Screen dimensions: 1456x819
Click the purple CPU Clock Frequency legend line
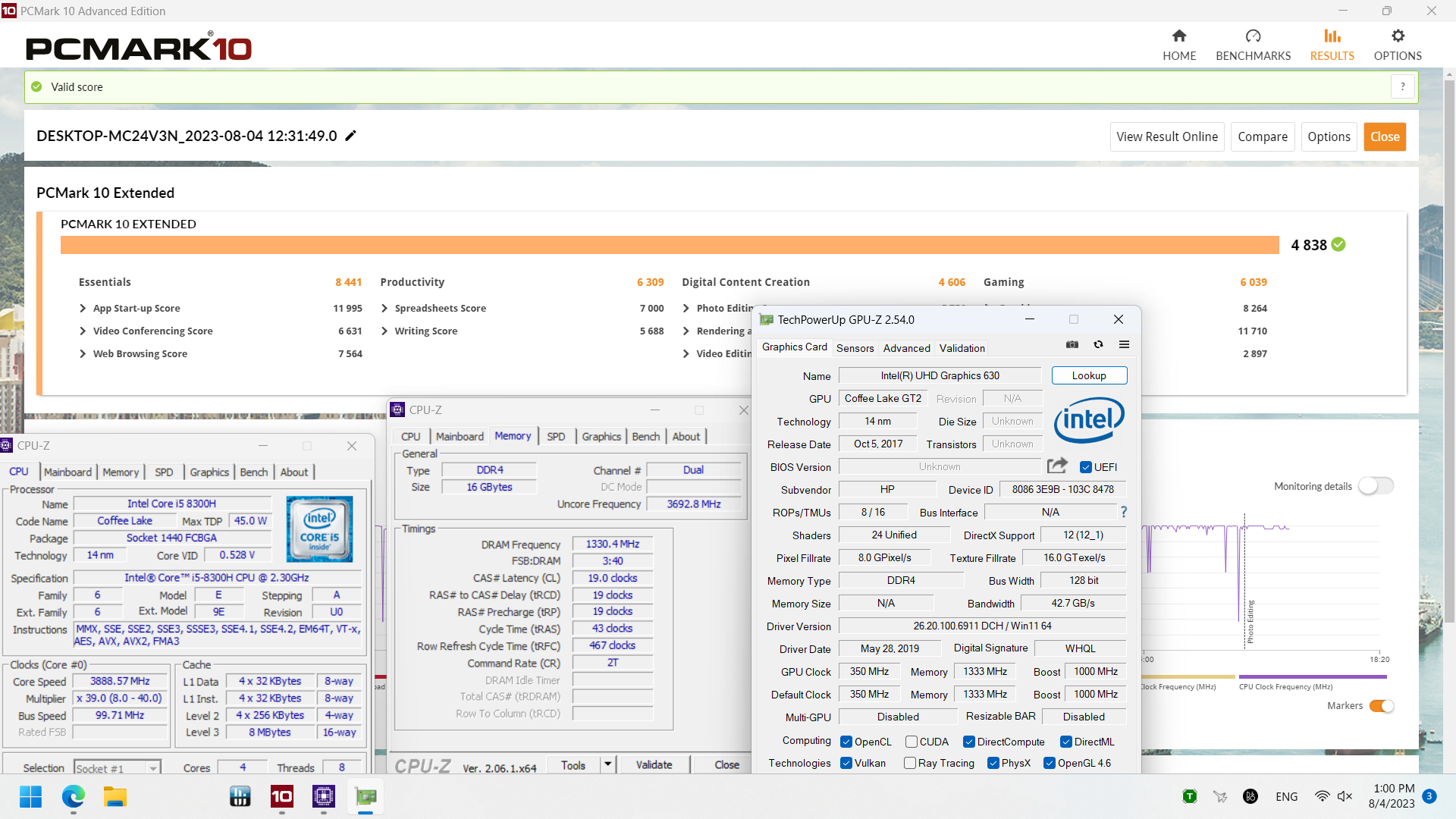[x=1313, y=676]
